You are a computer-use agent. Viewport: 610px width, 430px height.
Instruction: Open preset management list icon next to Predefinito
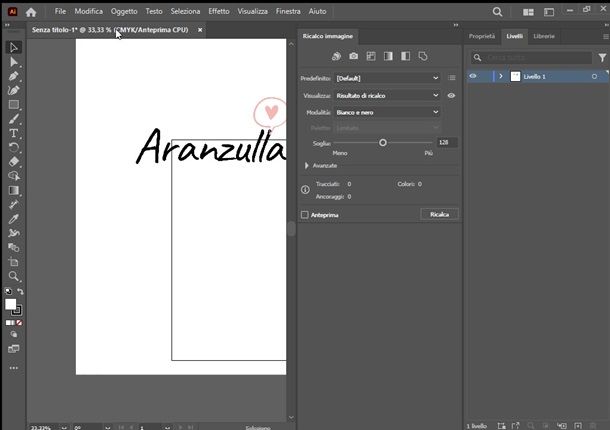pyautogui.click(x=452, y=78)
